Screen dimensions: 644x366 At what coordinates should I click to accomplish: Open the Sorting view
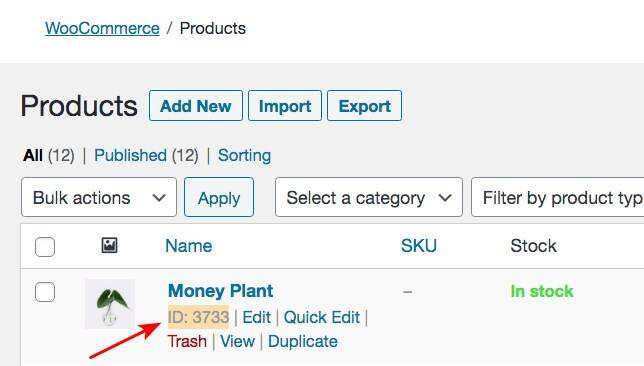244,156
